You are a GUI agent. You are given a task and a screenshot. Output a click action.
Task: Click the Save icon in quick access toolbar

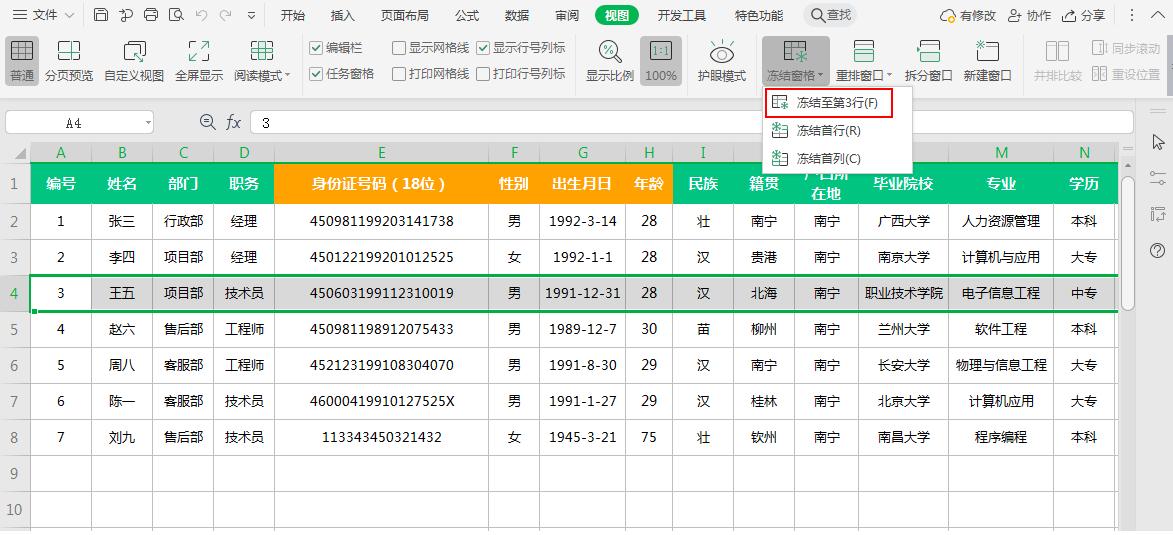coord(102,15)
